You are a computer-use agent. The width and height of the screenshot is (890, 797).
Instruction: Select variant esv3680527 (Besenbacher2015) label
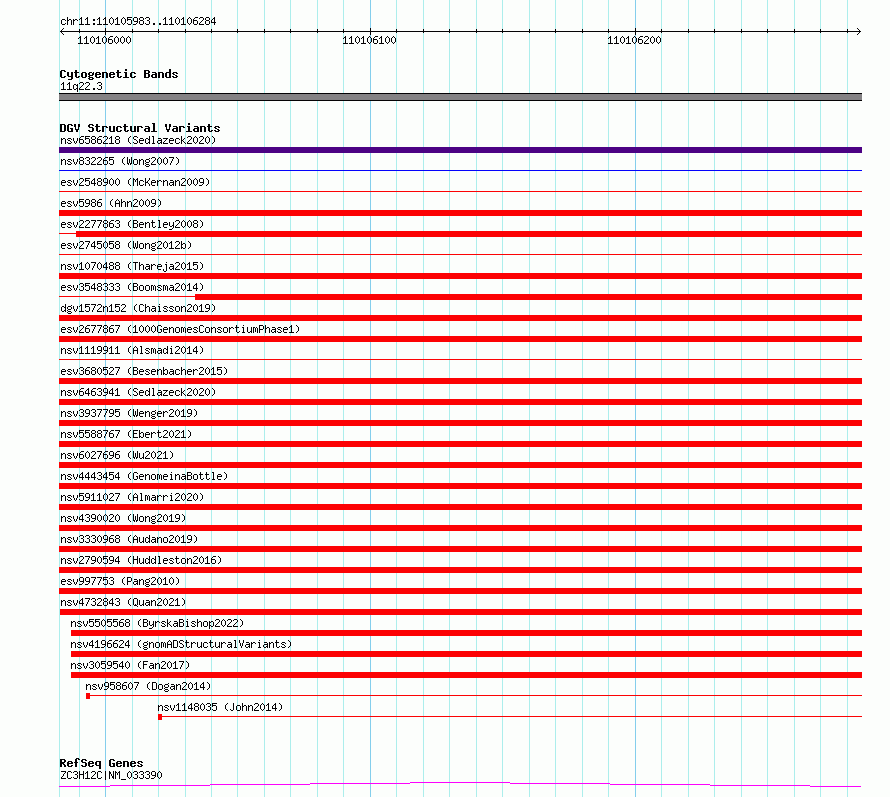tap(144, 371)
